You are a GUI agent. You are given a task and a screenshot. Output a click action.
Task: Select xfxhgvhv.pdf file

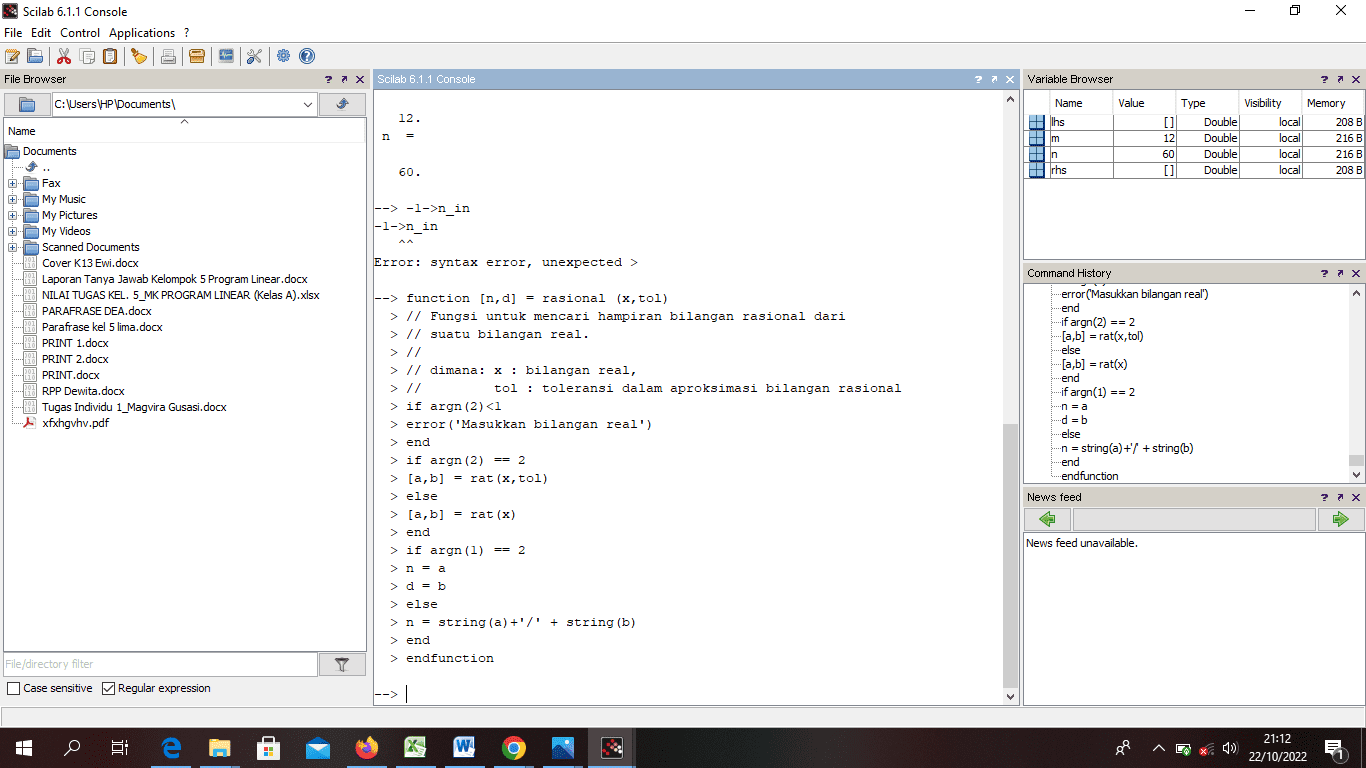point(75,423)
